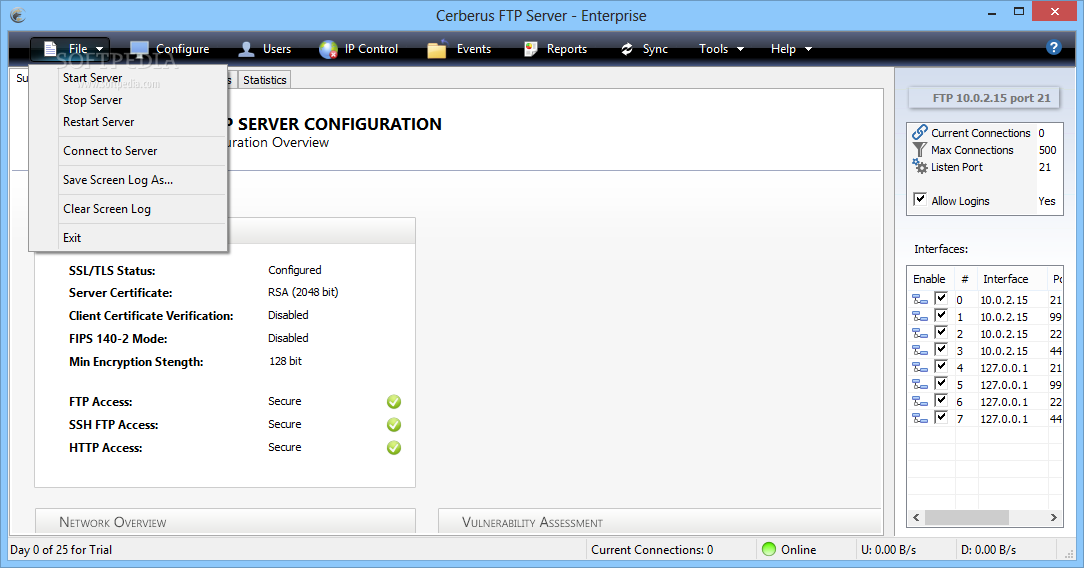Click the Current Connections link icon

(x=919, y=132)
